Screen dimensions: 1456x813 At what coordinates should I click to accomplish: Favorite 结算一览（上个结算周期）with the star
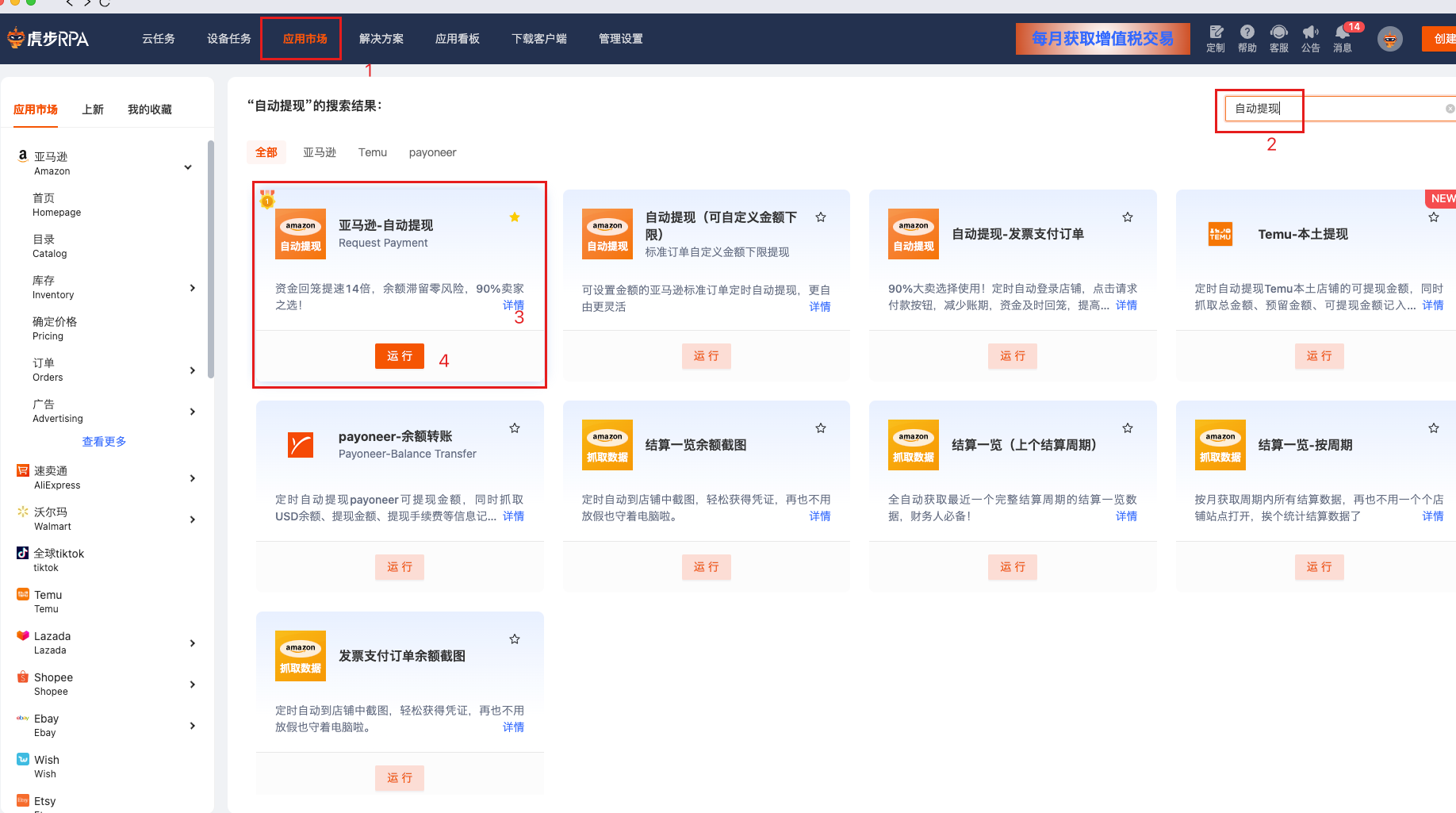pos(1128,428)
